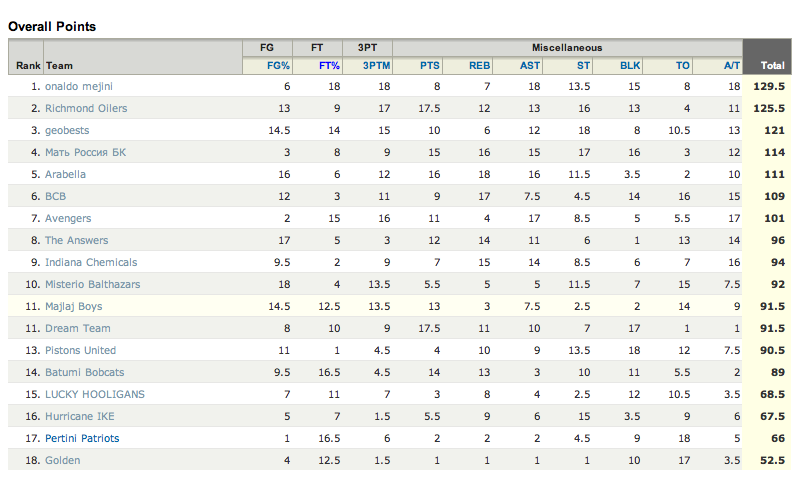Screen dimensions: 796x477
Task: Click the Overall Points heading
Action: (52, 26)
